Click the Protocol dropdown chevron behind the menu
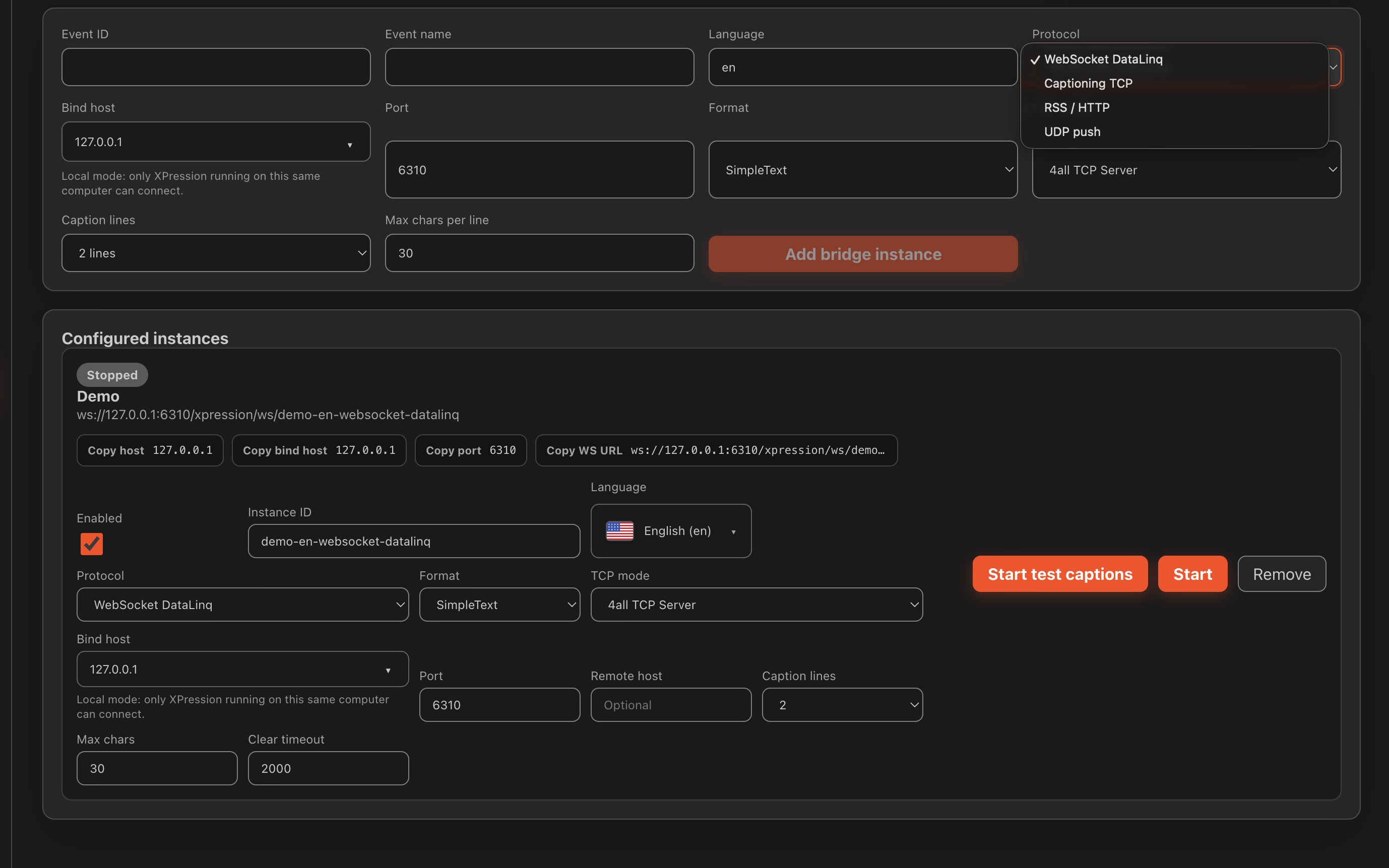 pyautogui.click(x=1333, y=67)
